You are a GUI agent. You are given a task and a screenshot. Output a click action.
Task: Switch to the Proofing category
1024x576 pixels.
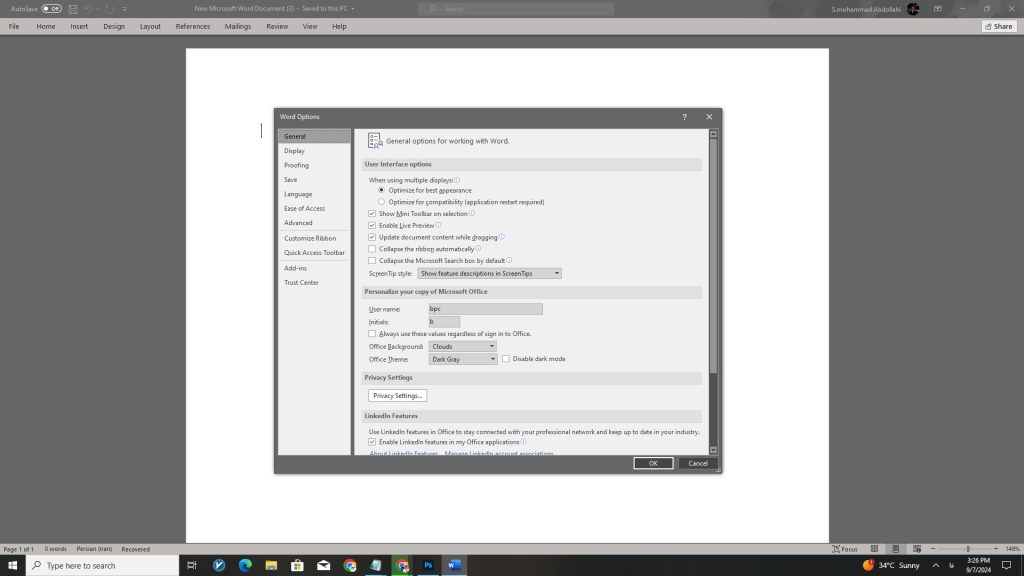point(296,165)
